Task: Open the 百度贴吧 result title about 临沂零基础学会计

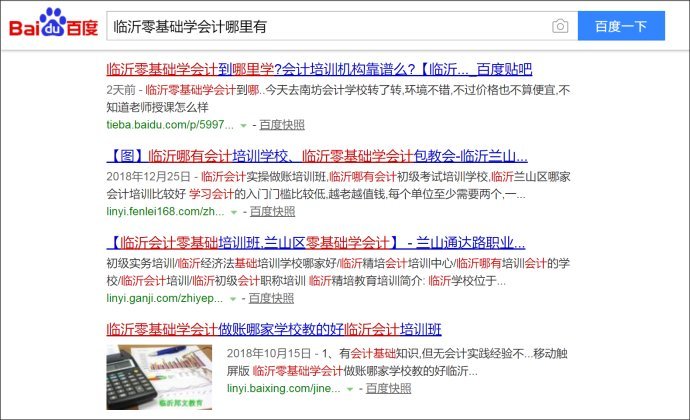Action: [319, 70]
